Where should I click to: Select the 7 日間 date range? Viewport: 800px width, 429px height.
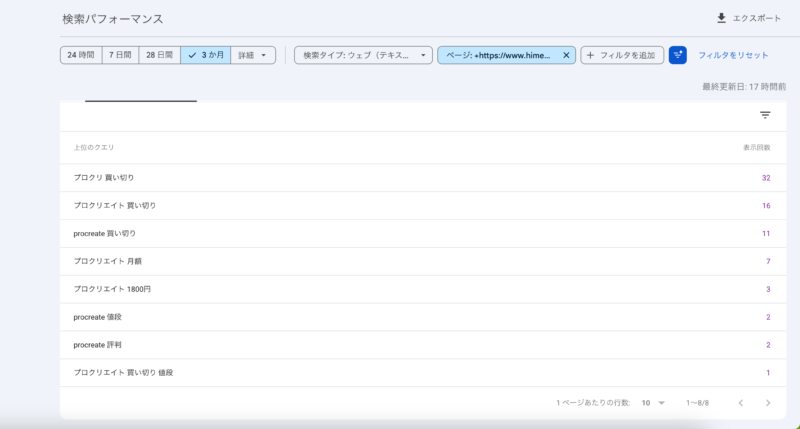click(120, 55)
